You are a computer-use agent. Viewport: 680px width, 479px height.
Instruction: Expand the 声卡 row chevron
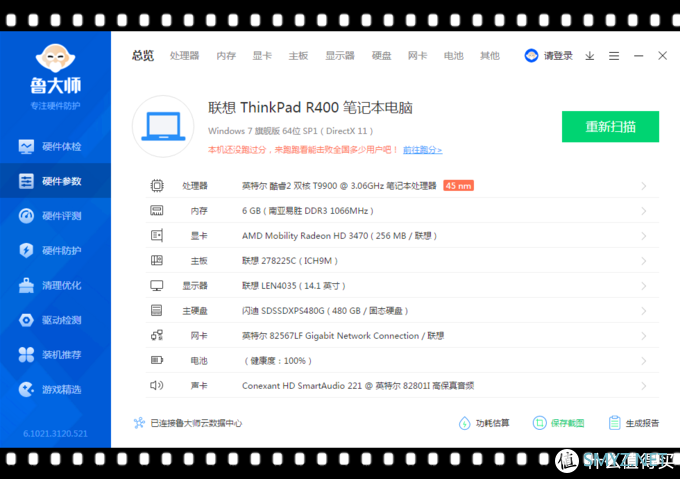(x=644, y=386)
